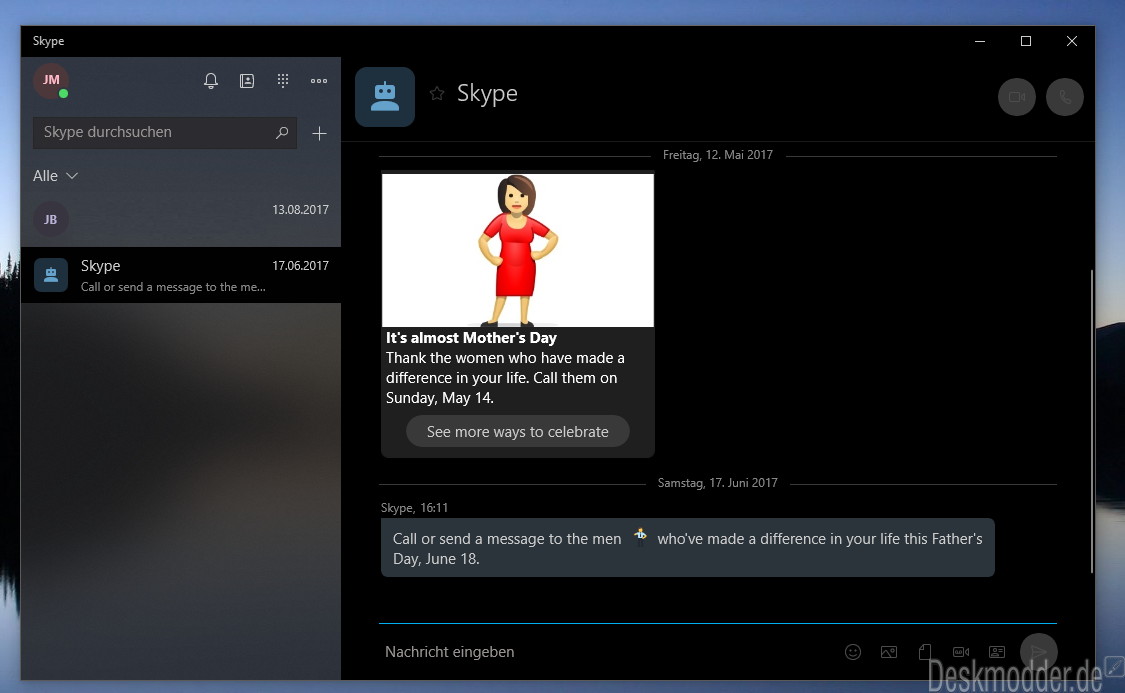
Task: Favorite the Skype chat with star icon
Action: (436, 93)
